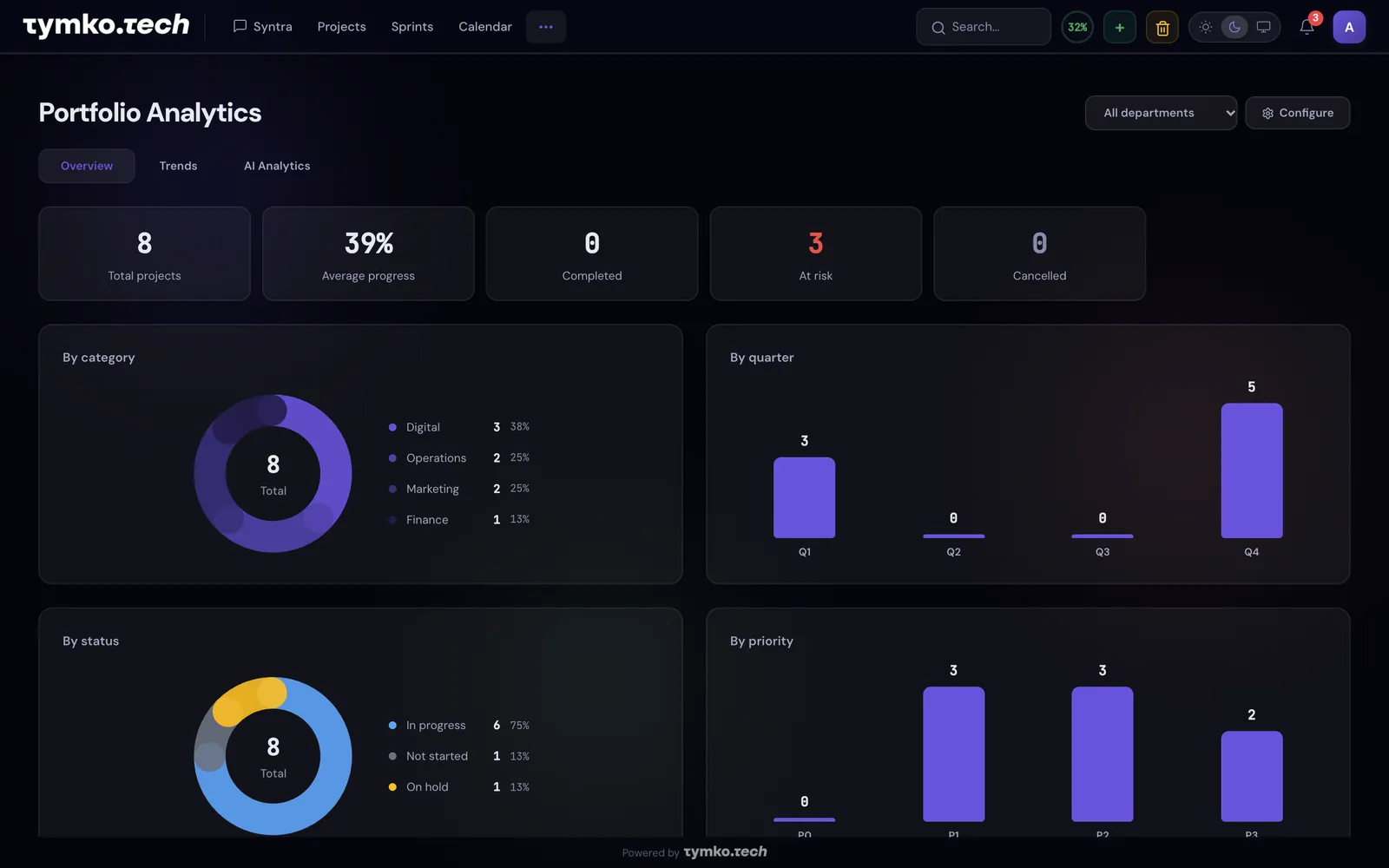Click the Powered by tymko.tech footer link
Screen dimensions: 1389x868
(694, 852)
